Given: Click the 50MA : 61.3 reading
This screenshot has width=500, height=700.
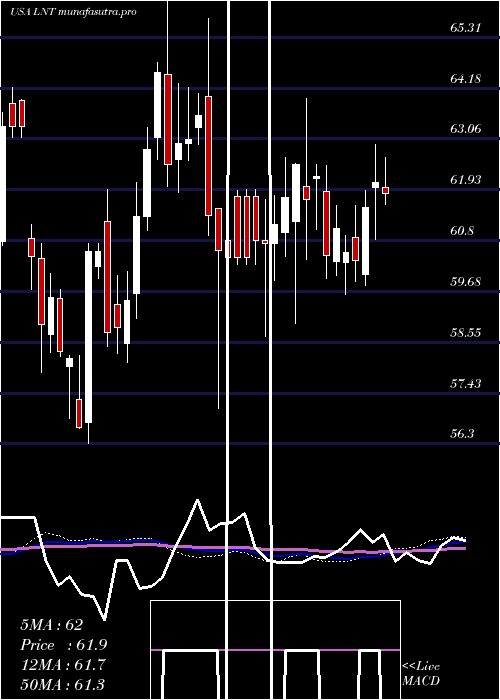Looking at the screenshot, I should point(63,684).
